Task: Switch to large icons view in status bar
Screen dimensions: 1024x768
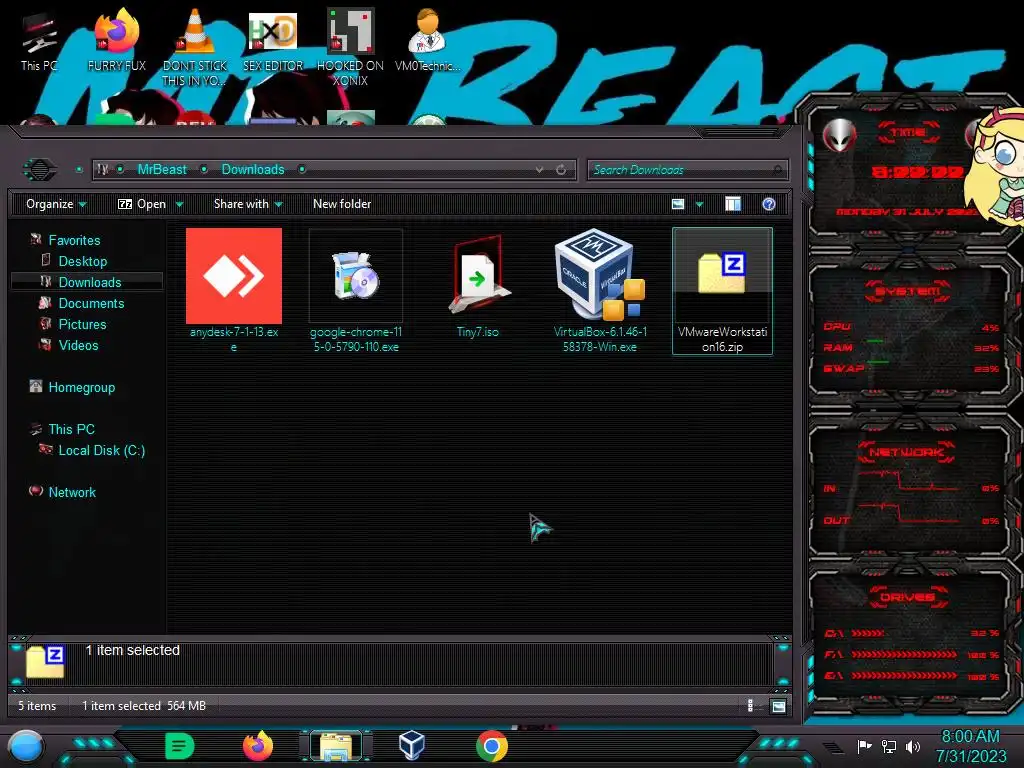Action: pos(778,705)
